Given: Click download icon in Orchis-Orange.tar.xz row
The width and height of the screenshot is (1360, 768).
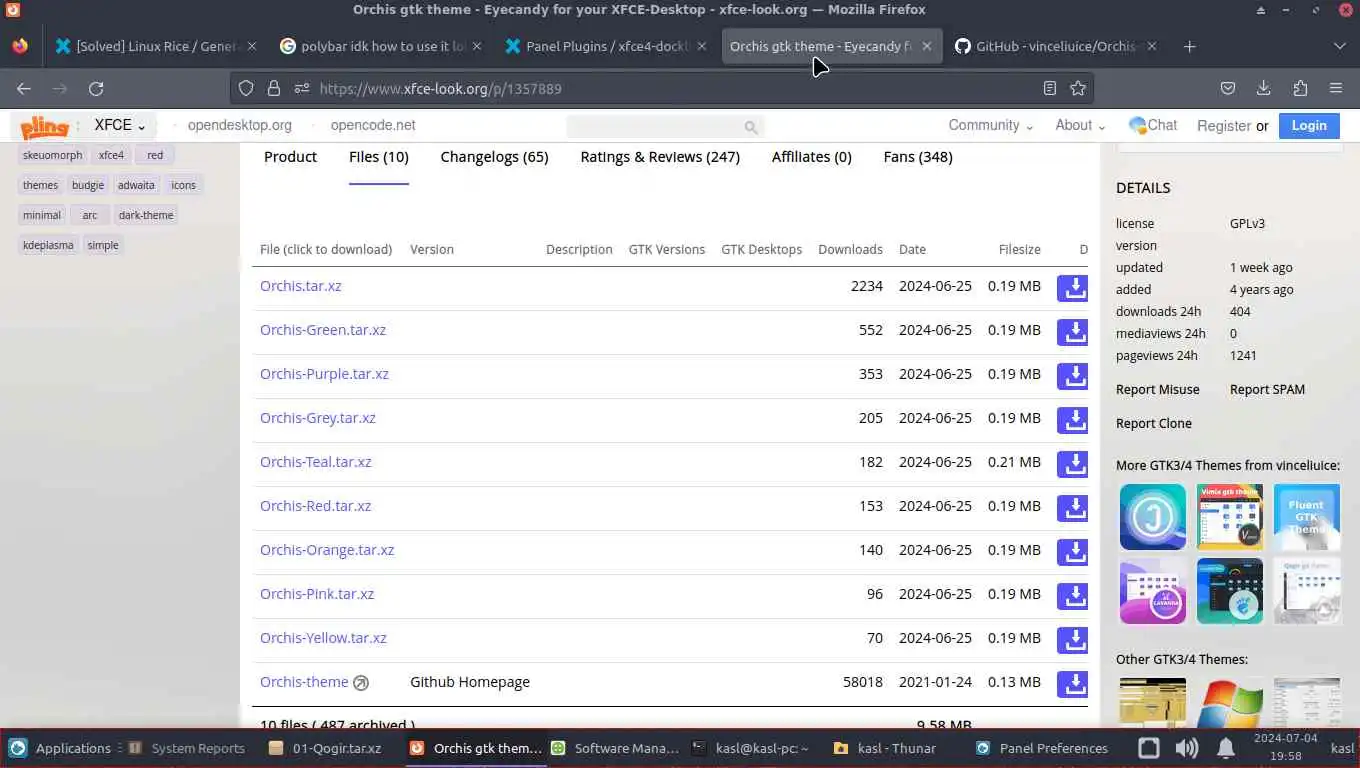Looking at the screenshot, I should pos(1072,552).
